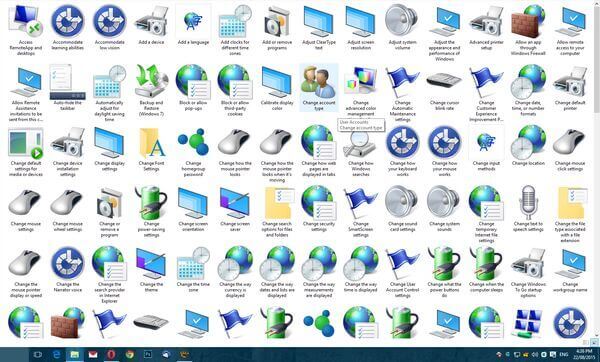Switch to File Explorer on taskbar

pos(75,355)
